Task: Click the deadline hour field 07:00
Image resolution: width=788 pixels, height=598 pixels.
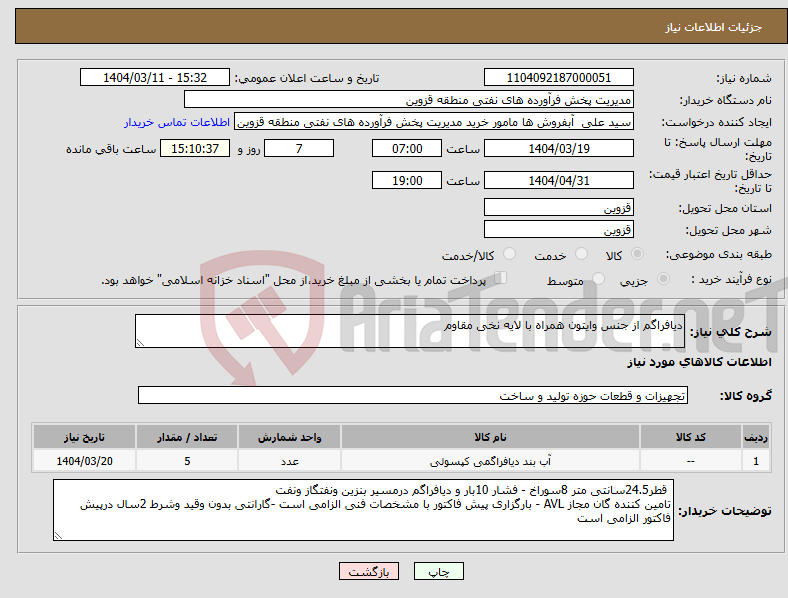Action: [x=407, y=148]
